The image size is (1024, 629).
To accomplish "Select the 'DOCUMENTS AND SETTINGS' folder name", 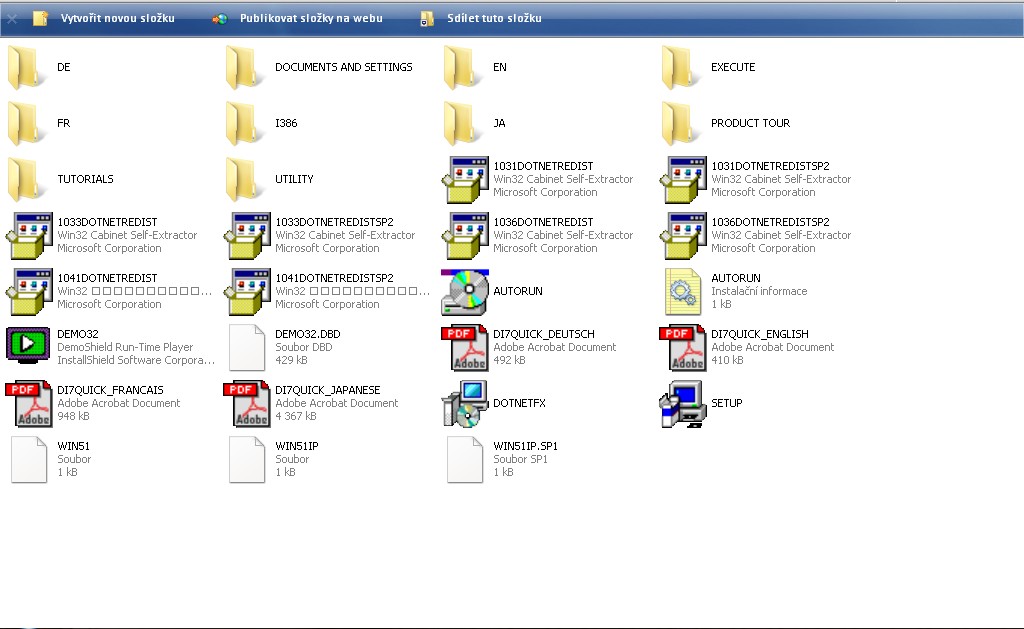I will [x=344, y=67].
